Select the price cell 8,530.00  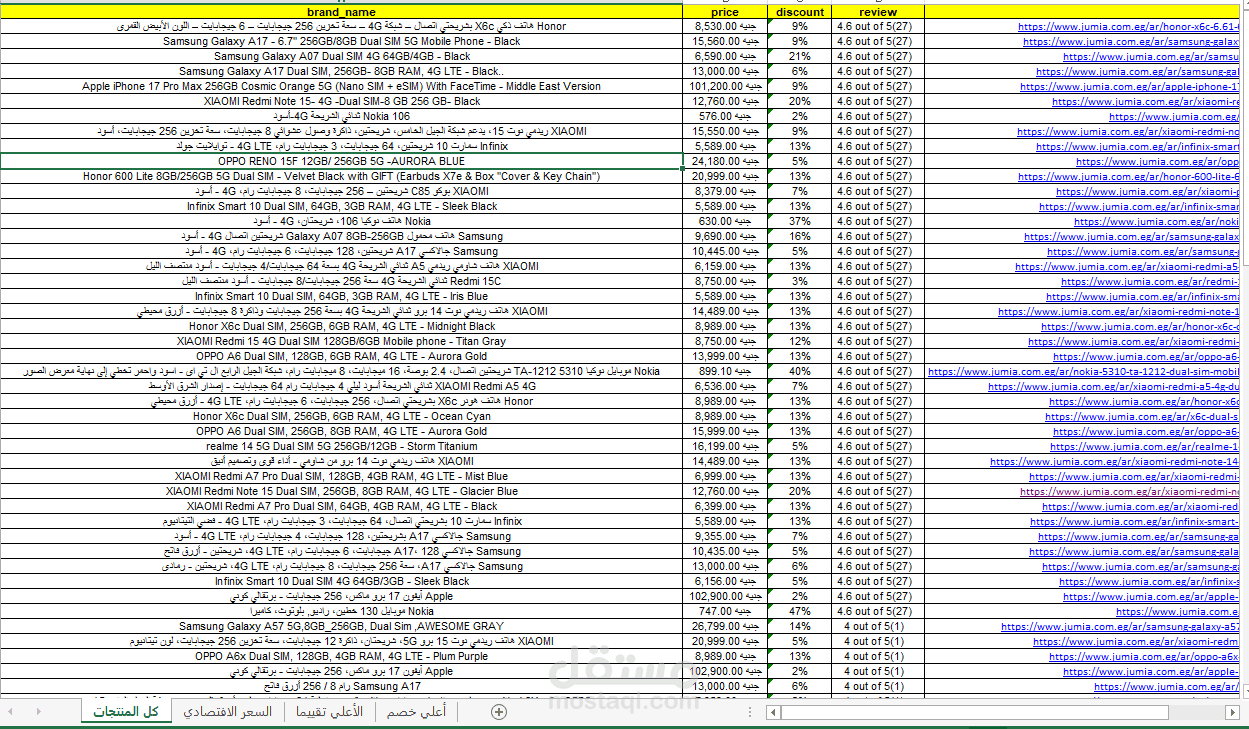pyautogui.click(x=726, y=27)
